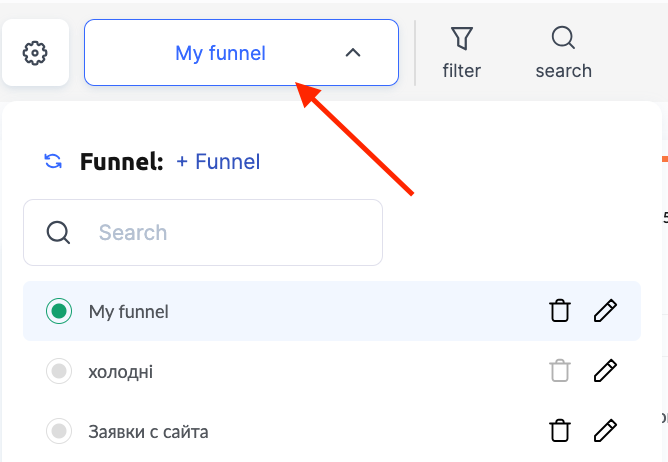
Task: Select the холодні radio button
Action: [59, 371]
